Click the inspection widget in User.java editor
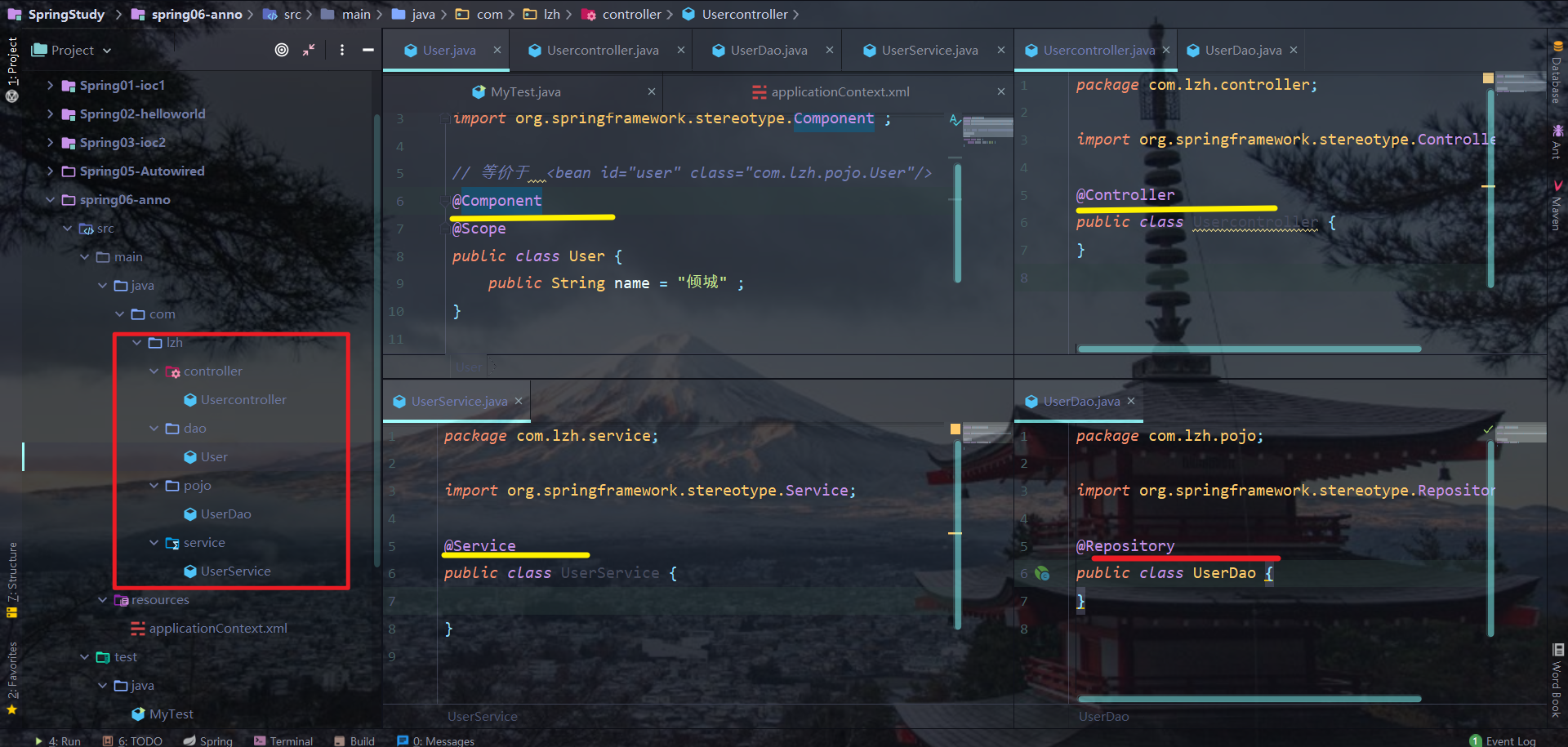The height and width of the screenshot is (747, 1568). click(955, 120)
